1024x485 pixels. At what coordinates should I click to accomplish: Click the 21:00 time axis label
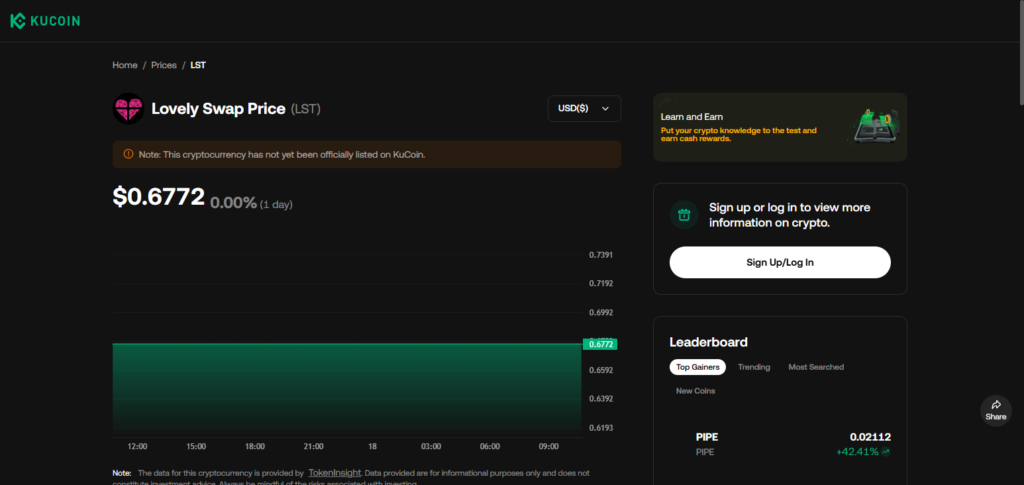(313, 446)
